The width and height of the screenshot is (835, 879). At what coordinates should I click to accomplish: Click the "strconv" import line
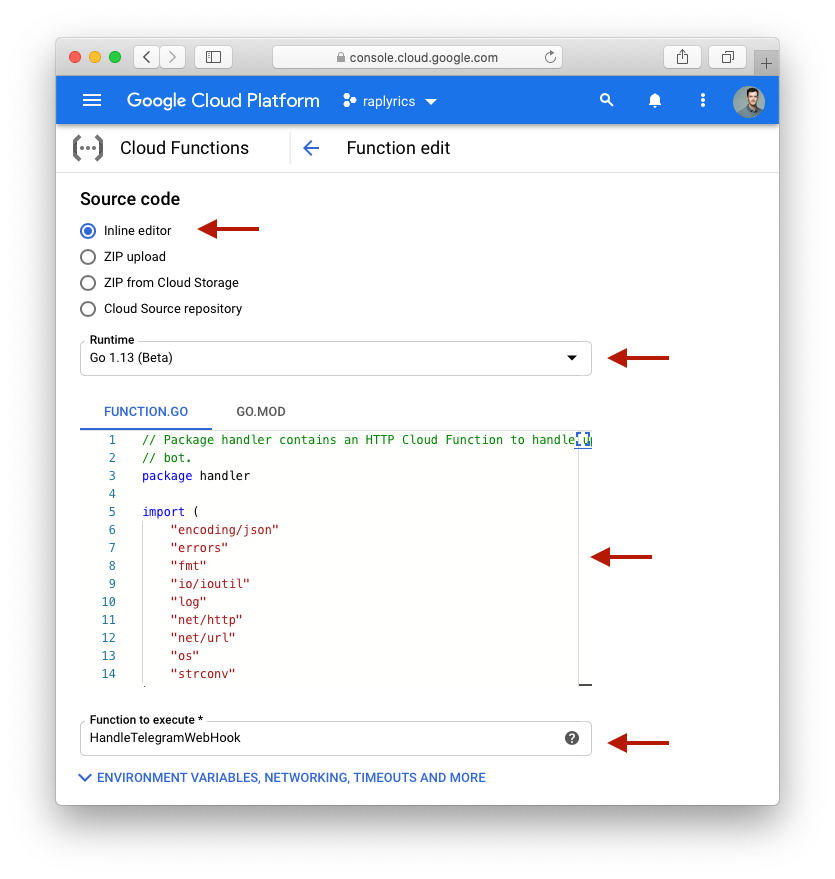tap(203, 674)
